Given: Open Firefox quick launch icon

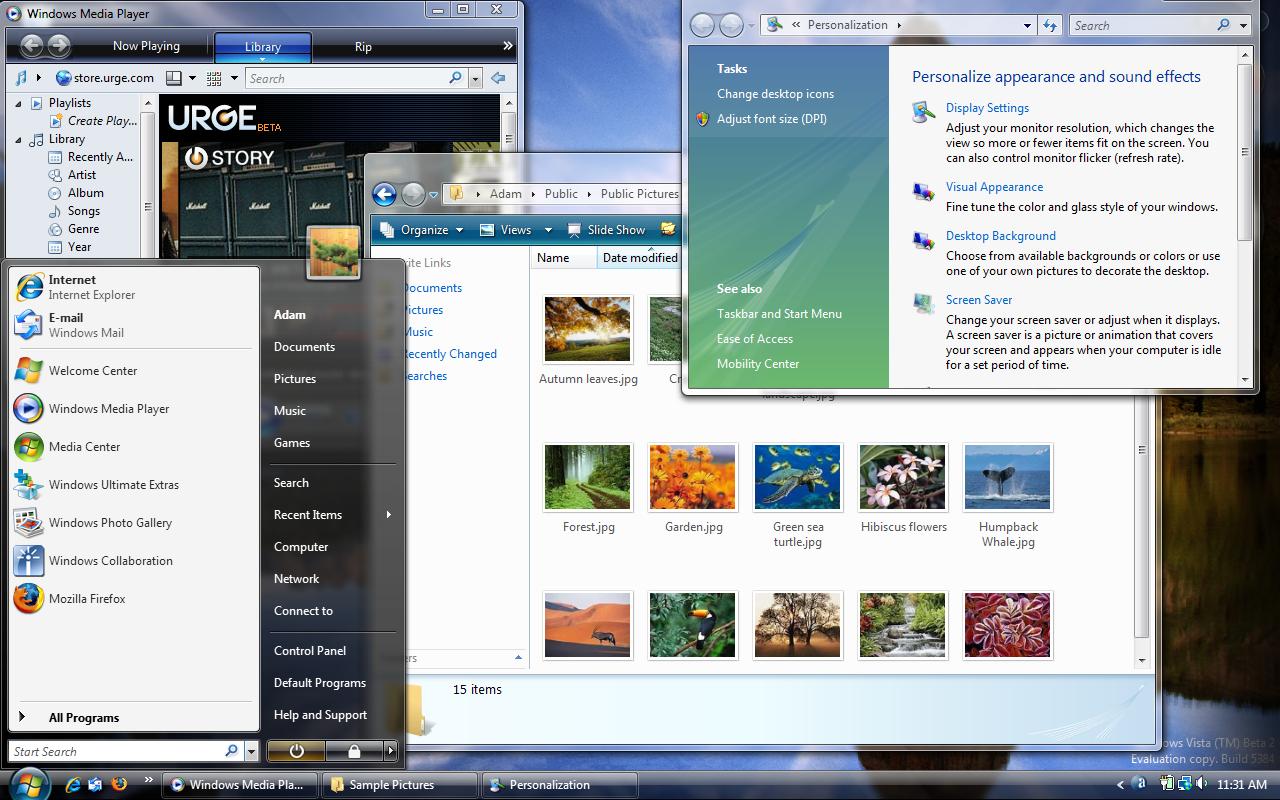Looking at the screenshot, I should click(119, 784).
